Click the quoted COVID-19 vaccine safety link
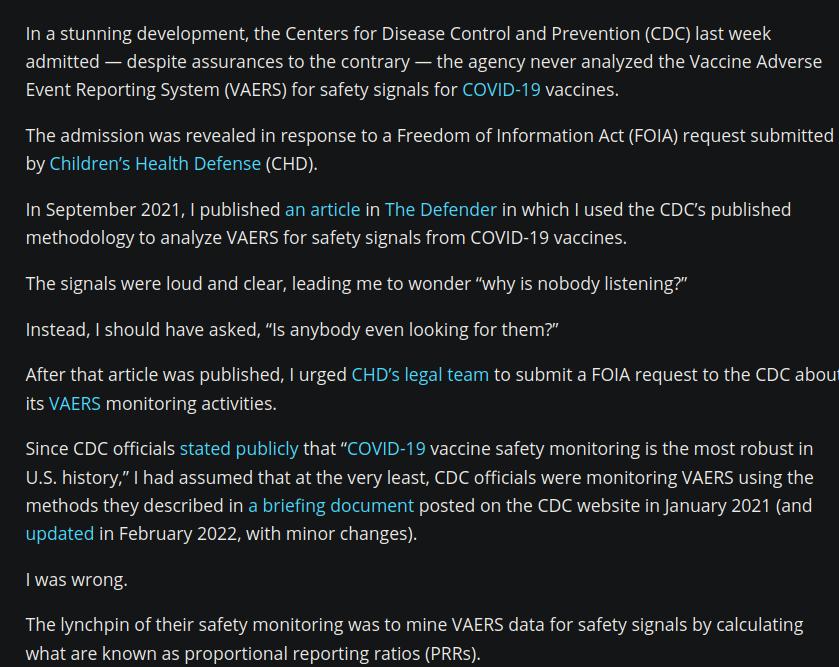Image resolution: width=839 pixels, height=667 pixels. pyautogui.click(x=386, y=448)
